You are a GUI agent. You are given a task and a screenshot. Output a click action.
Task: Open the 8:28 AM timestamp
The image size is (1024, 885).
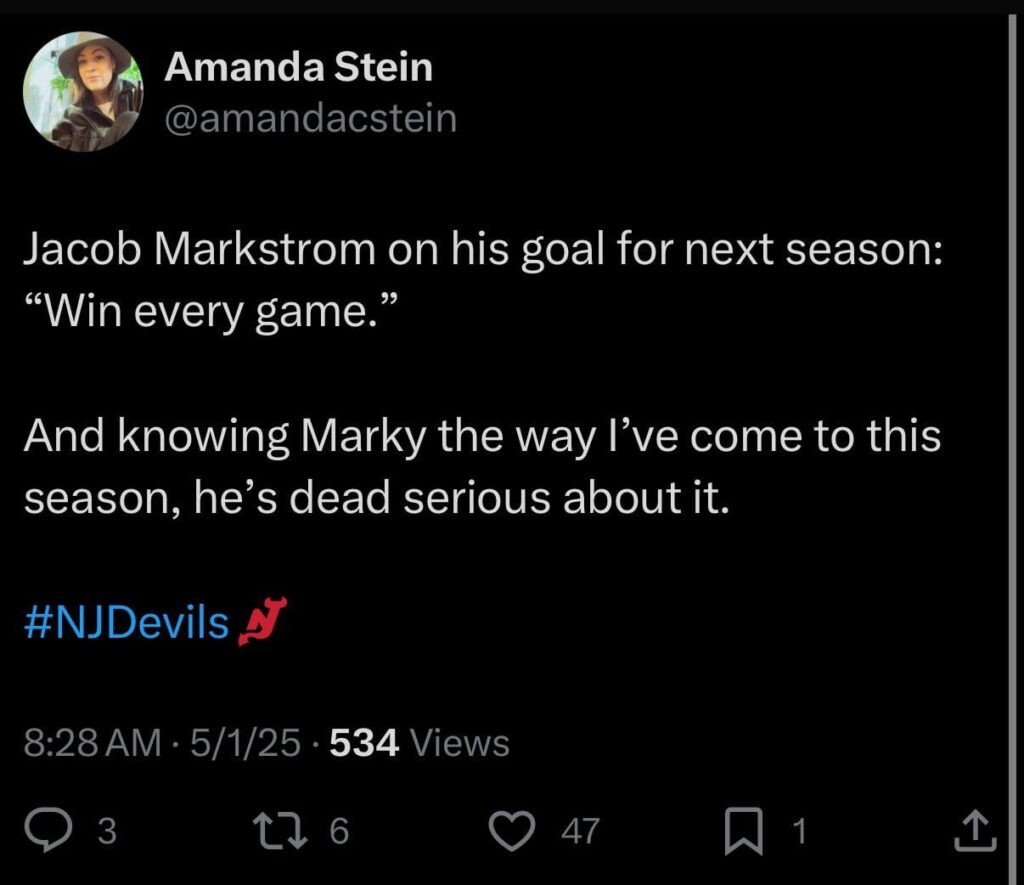pos(92,743)
